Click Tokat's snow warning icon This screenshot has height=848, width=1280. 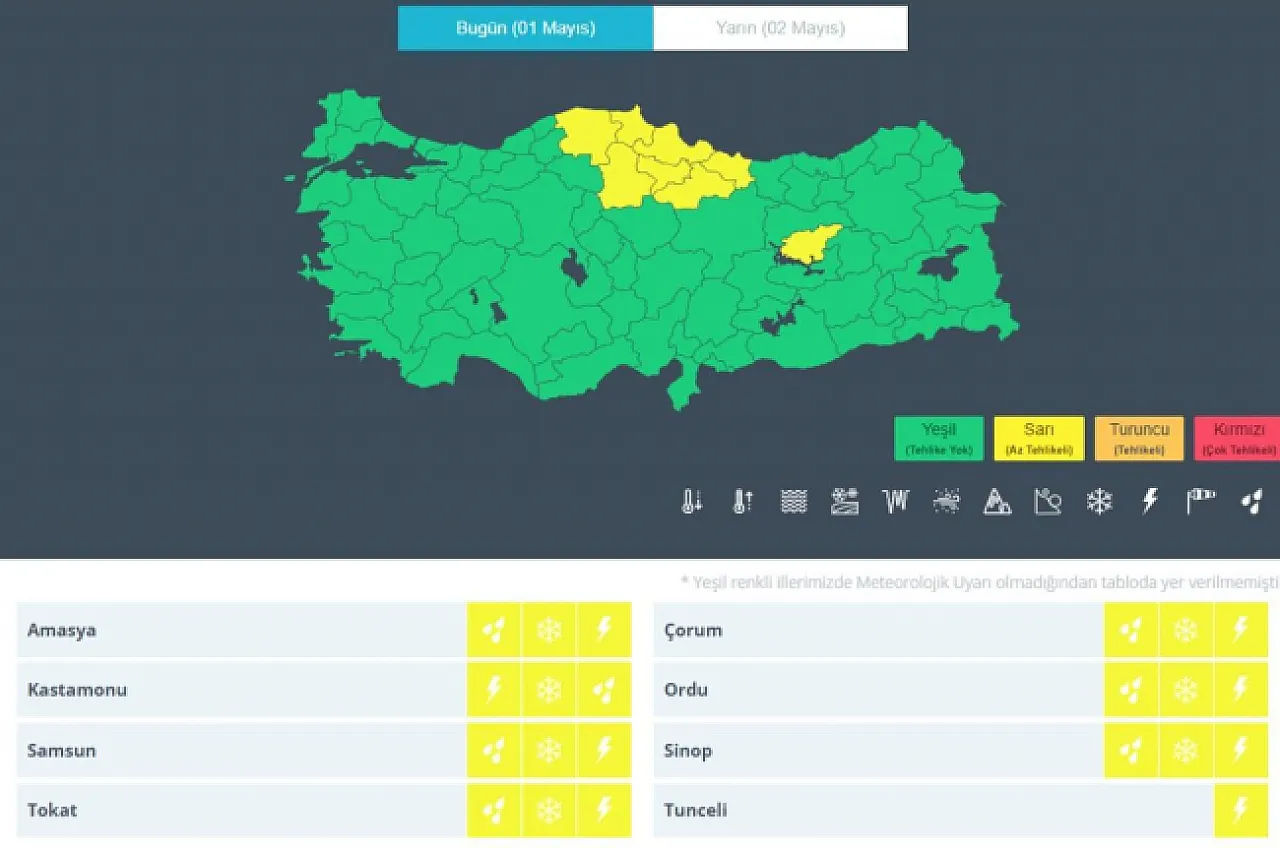[549, 810]
